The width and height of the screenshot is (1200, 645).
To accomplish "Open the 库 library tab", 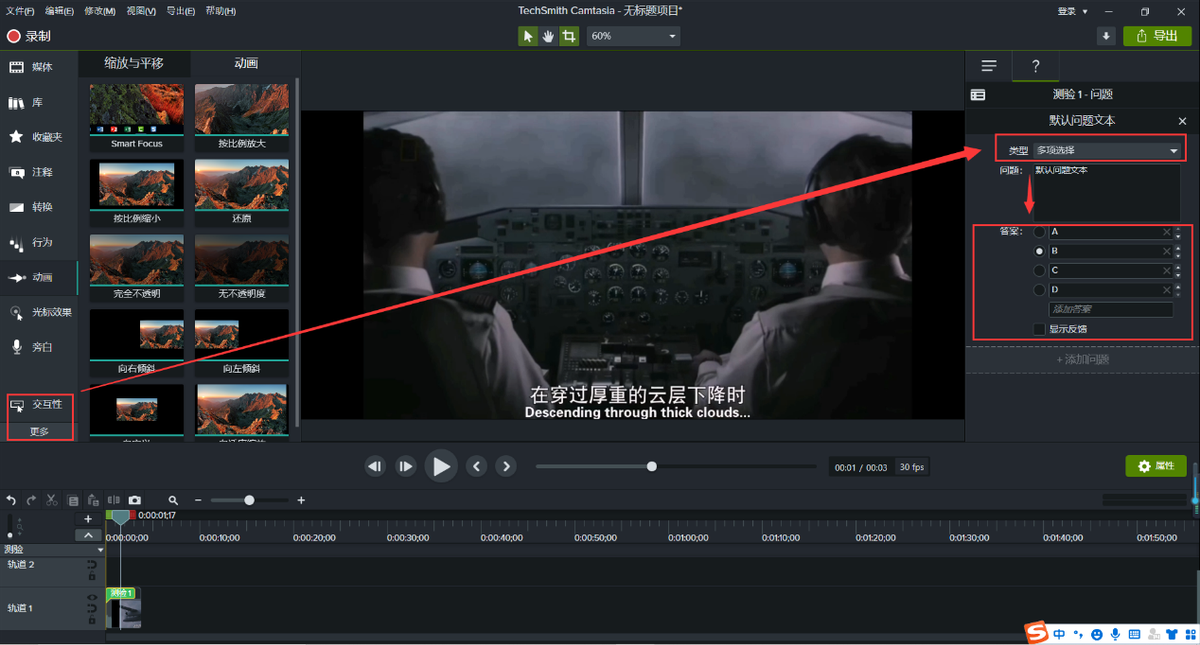I will click(39, 103).
